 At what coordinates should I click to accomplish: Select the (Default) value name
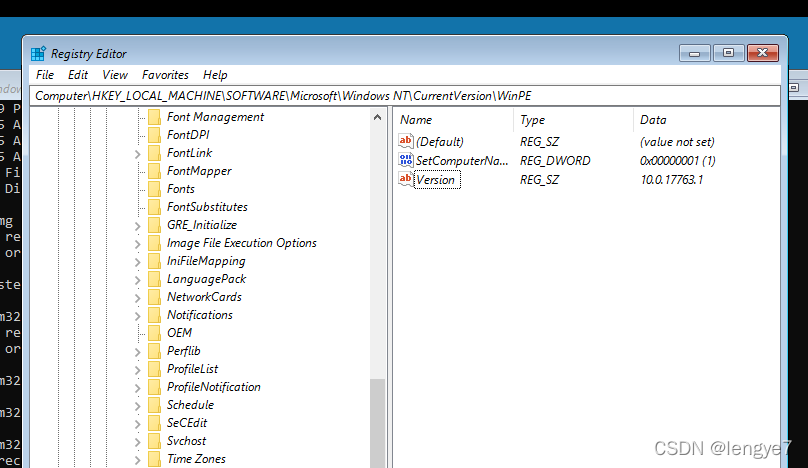[440, 142]
